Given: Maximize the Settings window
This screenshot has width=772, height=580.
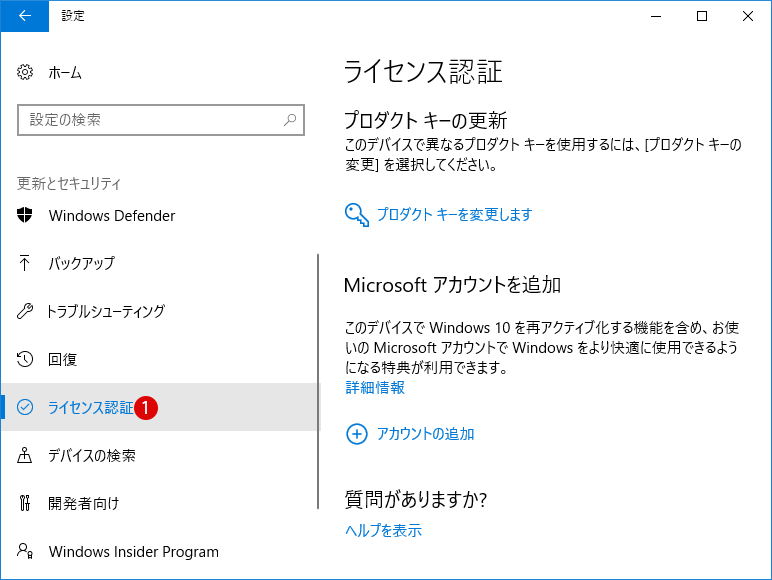Looking at the screenshot, I should pyautogui.click(x=702, y=16).
